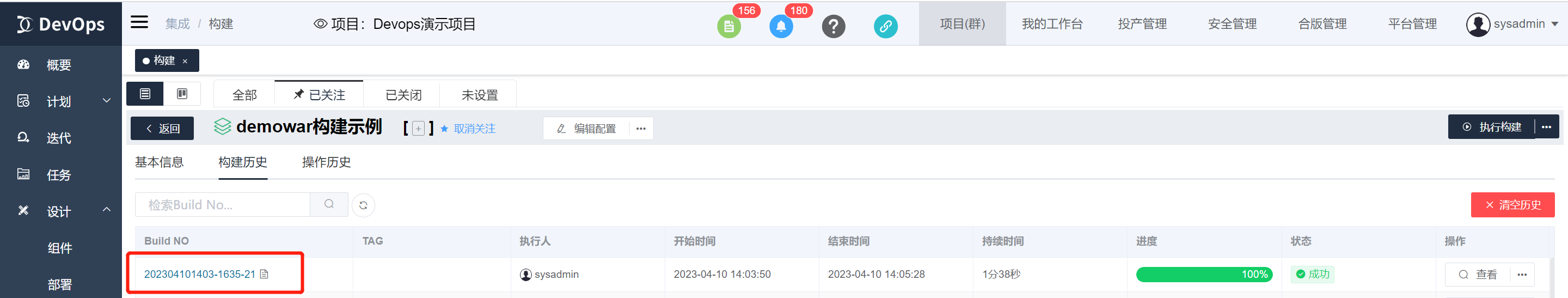Click 取消关注 to unfollow build
The image size is (1568, 298).
point(468,129)
